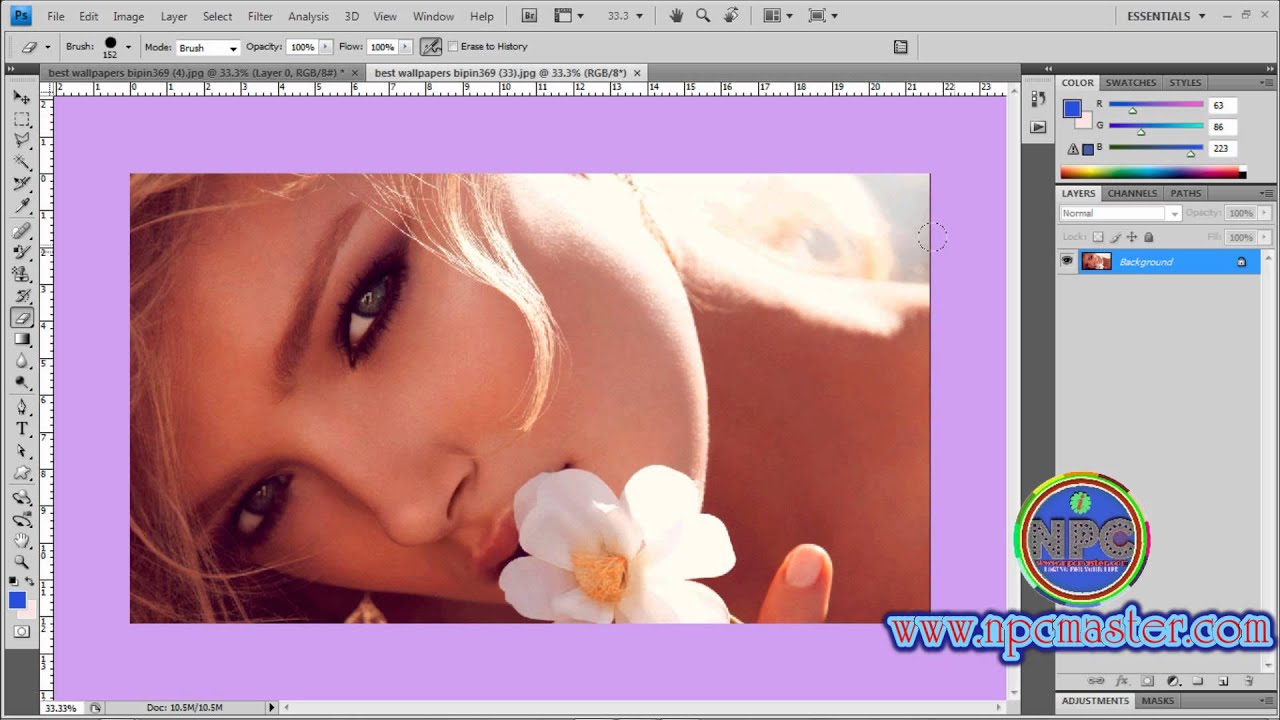
Task: Open the layer blend mode dropdown
Action: pos(1120,213)
